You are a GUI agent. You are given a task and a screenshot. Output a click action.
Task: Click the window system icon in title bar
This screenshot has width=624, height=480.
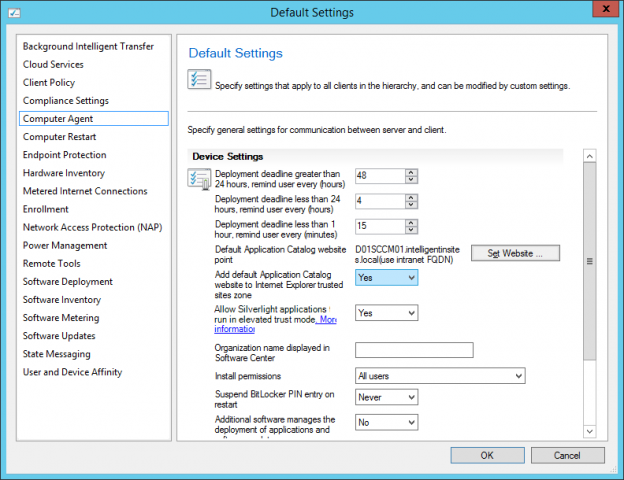[14, 13]
